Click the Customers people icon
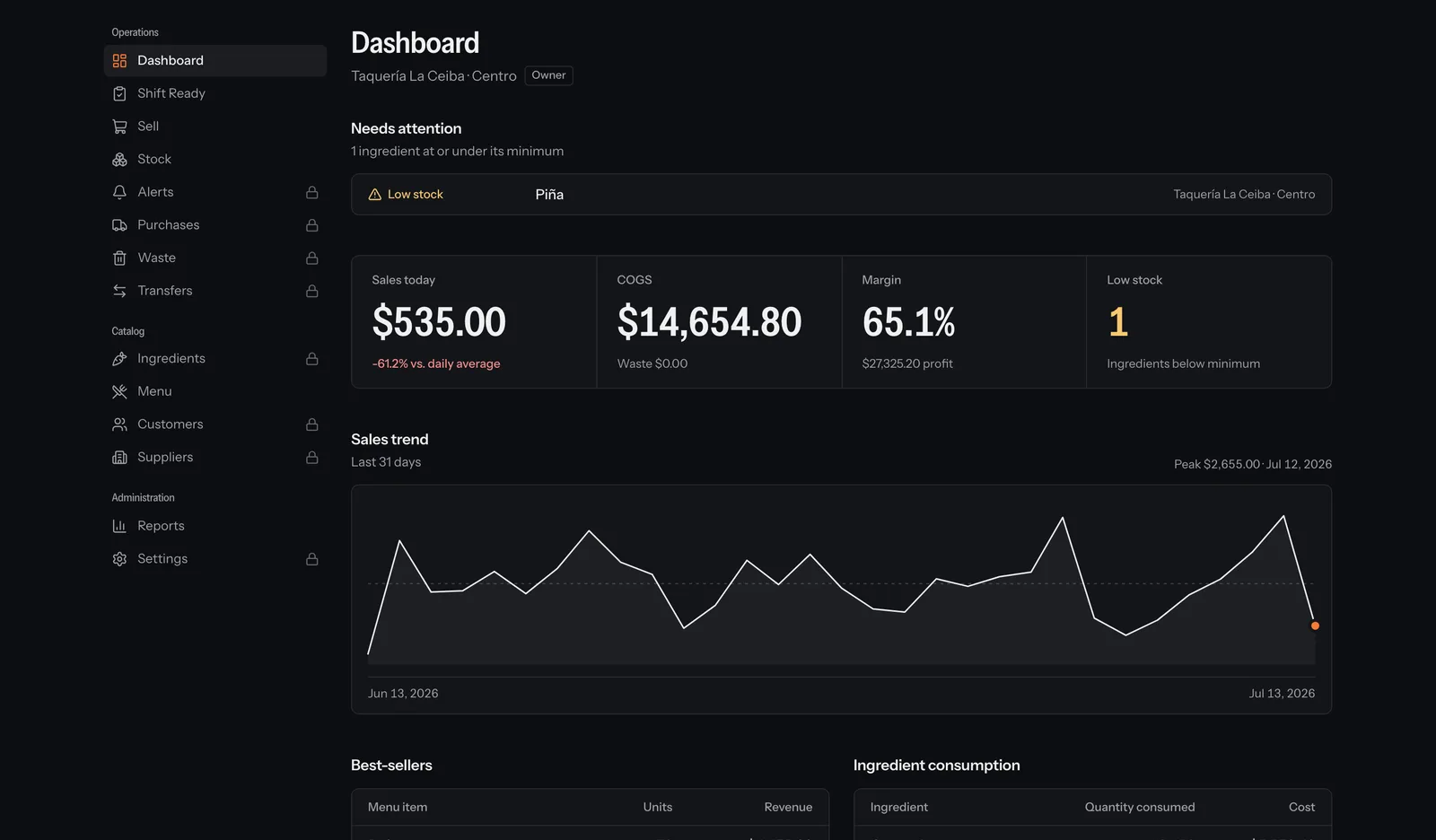 119,424
